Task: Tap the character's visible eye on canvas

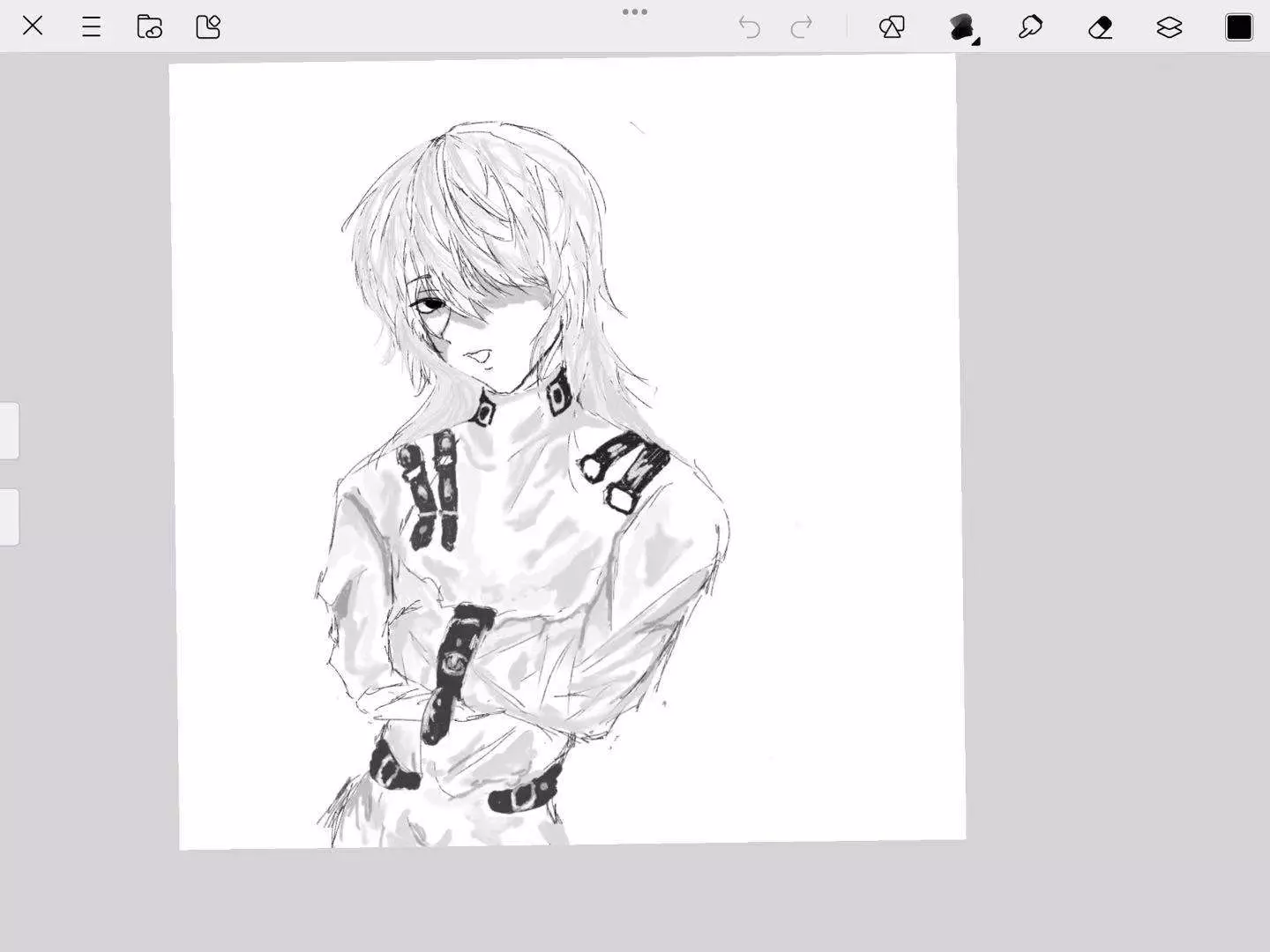Action: point(430,305)
